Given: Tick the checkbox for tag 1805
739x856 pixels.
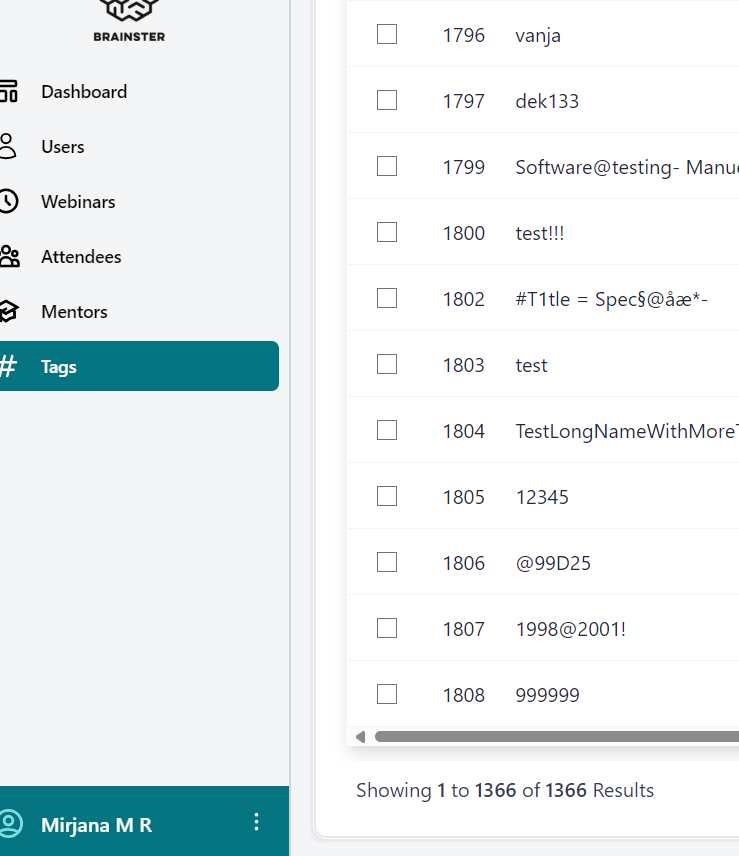Looking at the screenshot, I should pyautogui.click(x=387, y=497).
